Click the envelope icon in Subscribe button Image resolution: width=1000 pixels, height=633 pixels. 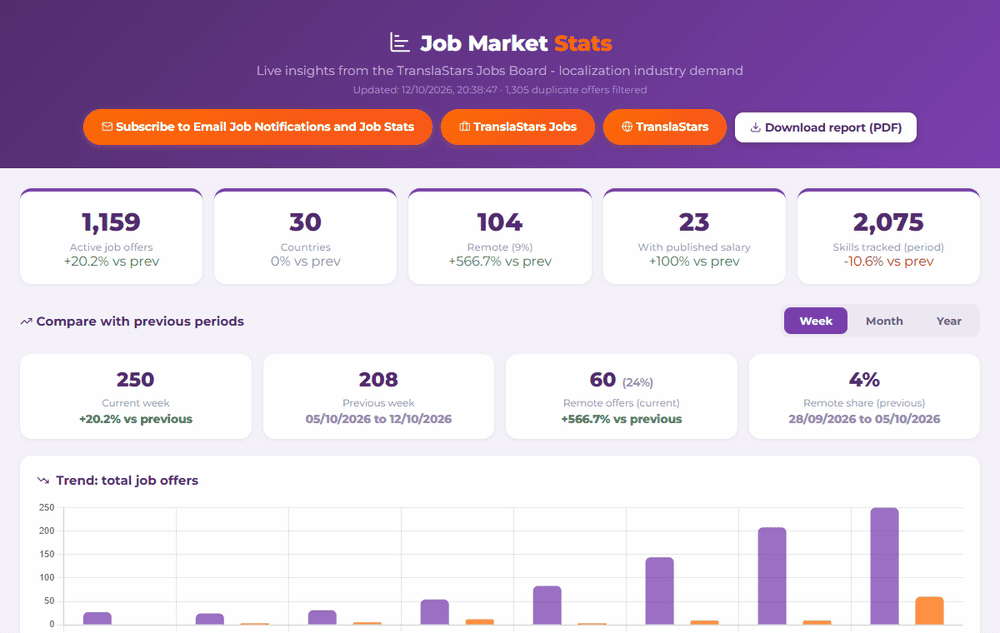tap(107, 127)
